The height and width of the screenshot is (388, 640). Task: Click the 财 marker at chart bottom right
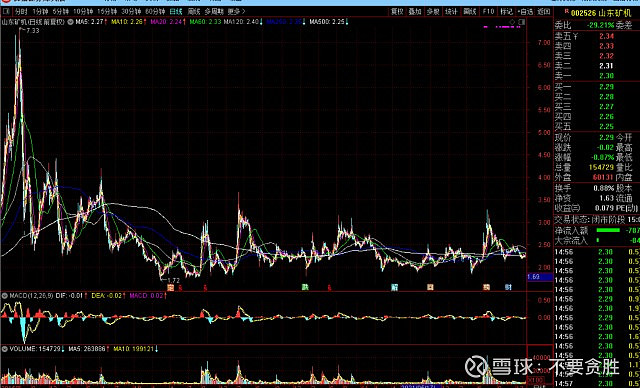(x=508, y=287)
